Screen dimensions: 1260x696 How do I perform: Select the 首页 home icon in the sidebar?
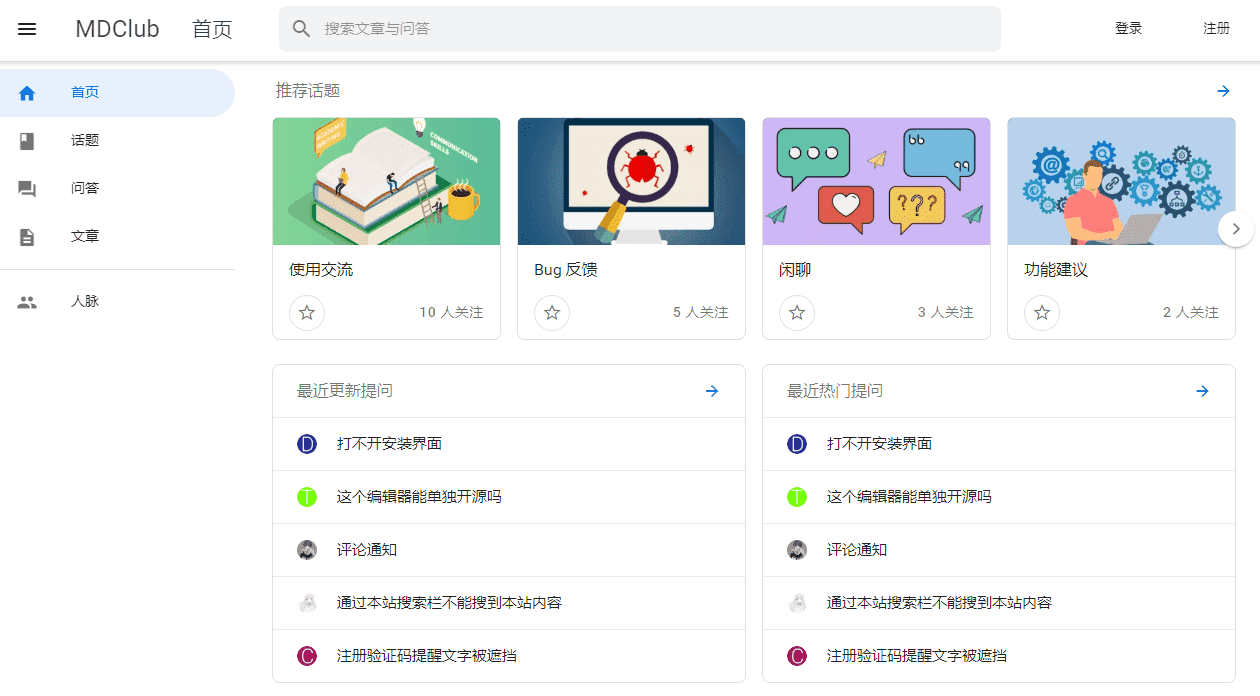pos(28,92)
